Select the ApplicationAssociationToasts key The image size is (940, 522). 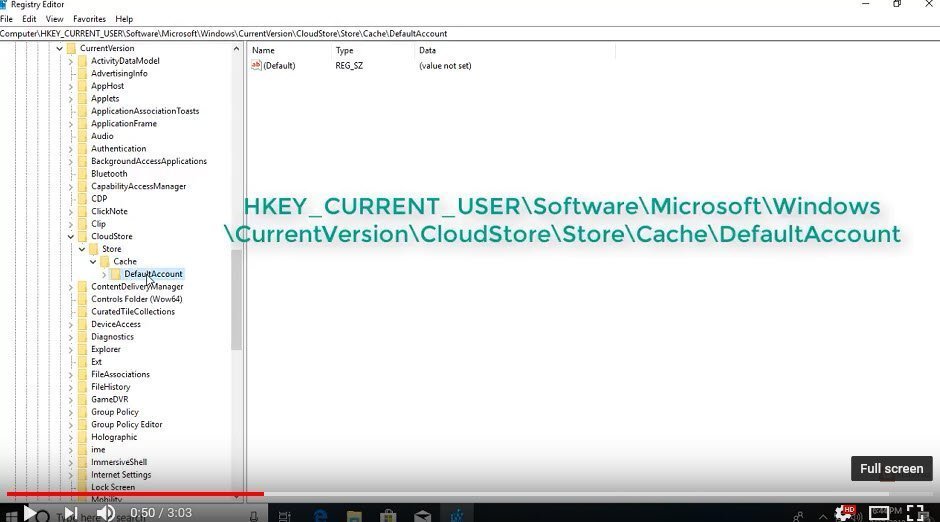[x=145, y=111]
